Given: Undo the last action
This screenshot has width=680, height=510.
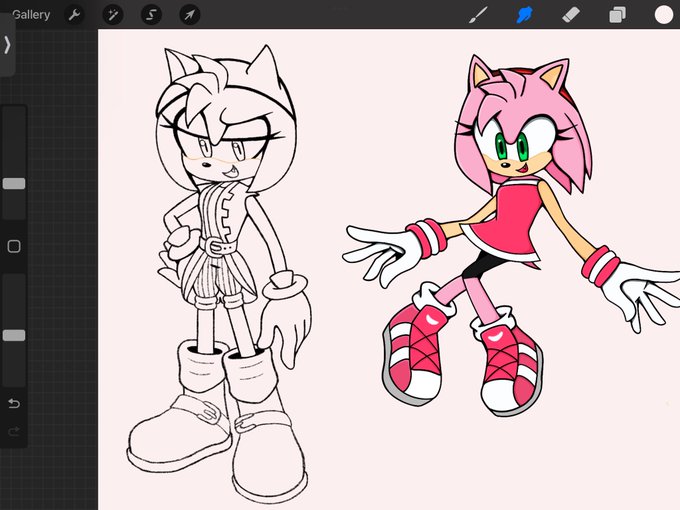Looking at the screenshot, I should click(14, 404).
